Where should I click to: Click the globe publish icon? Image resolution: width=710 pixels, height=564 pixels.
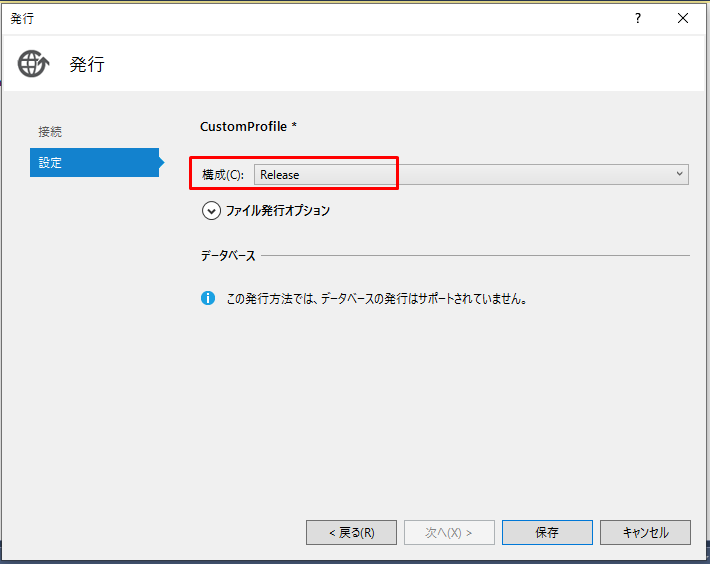(33, 64)
